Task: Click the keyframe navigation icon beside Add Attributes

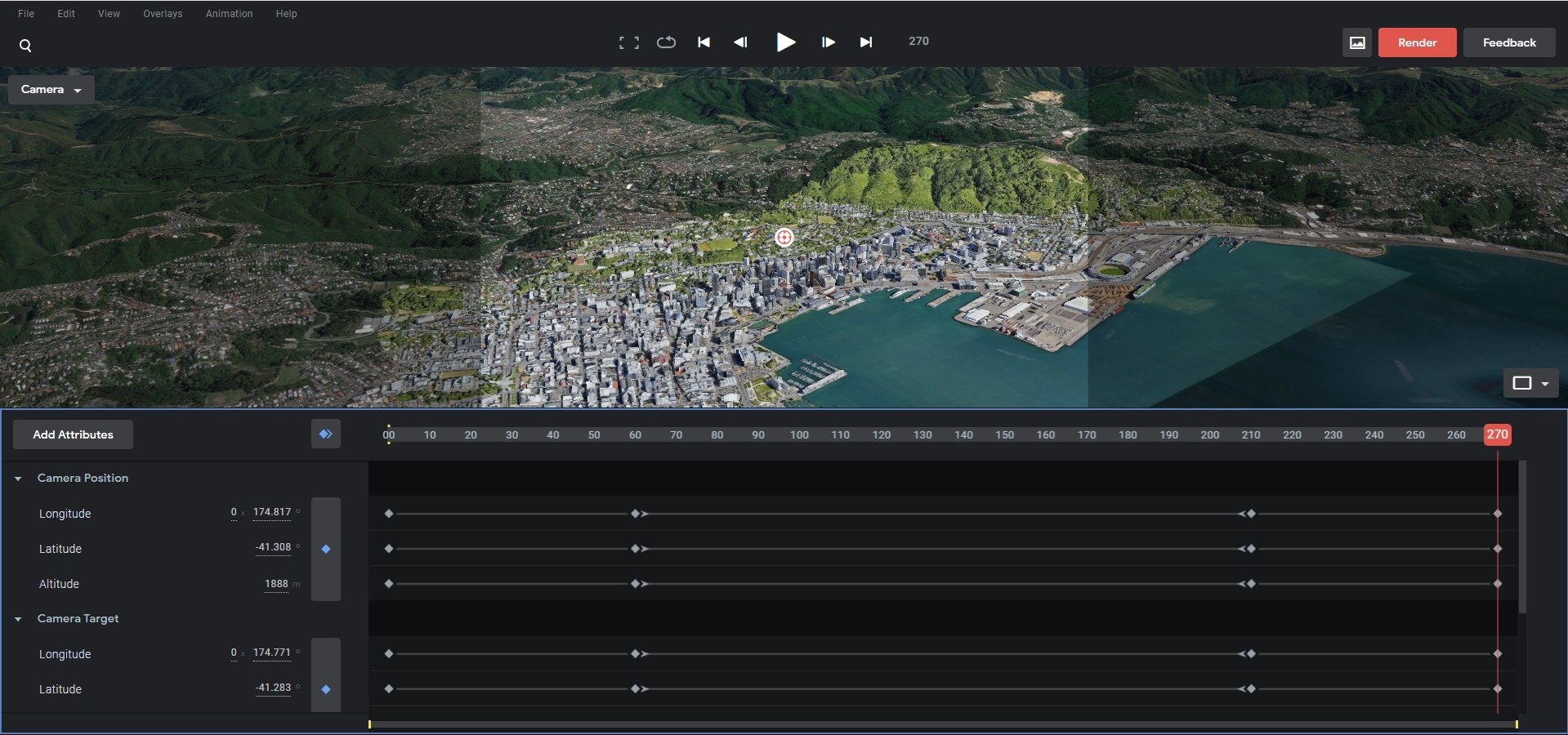Action: pyautogui.click(x=325, y=434)
